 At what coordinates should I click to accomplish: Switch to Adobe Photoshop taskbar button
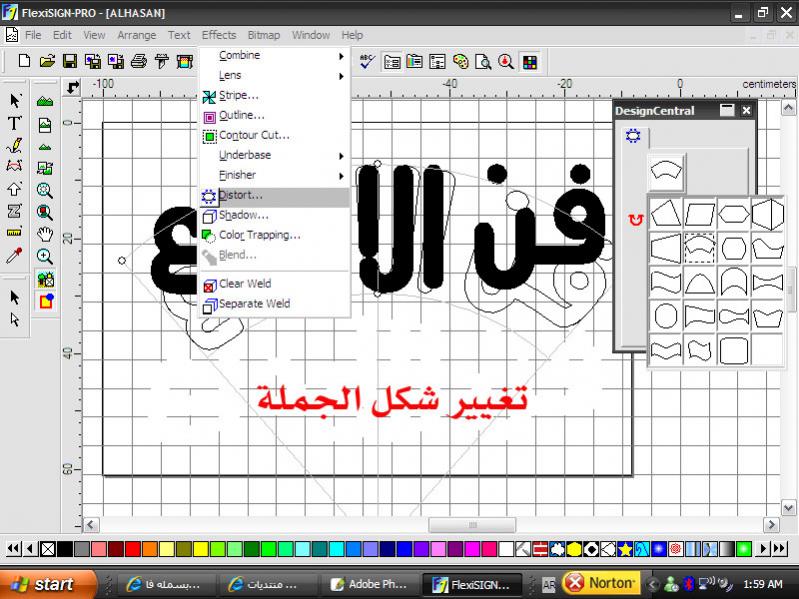[367, 584]
